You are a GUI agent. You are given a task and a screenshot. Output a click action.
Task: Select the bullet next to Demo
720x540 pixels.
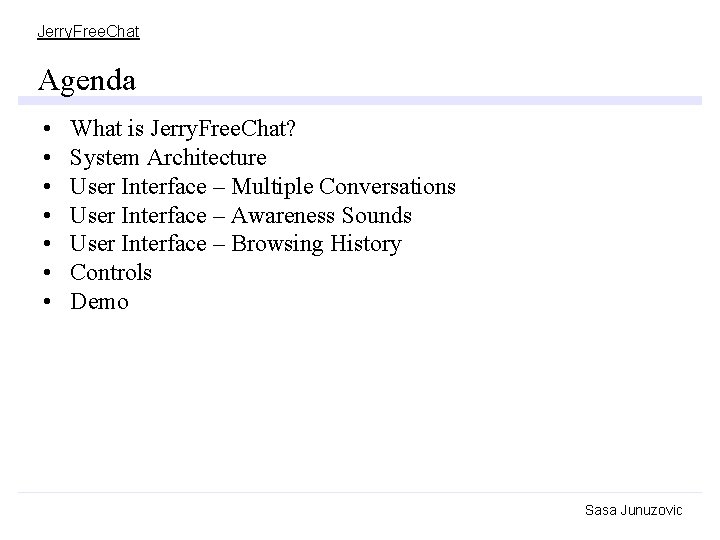(47, 302)
